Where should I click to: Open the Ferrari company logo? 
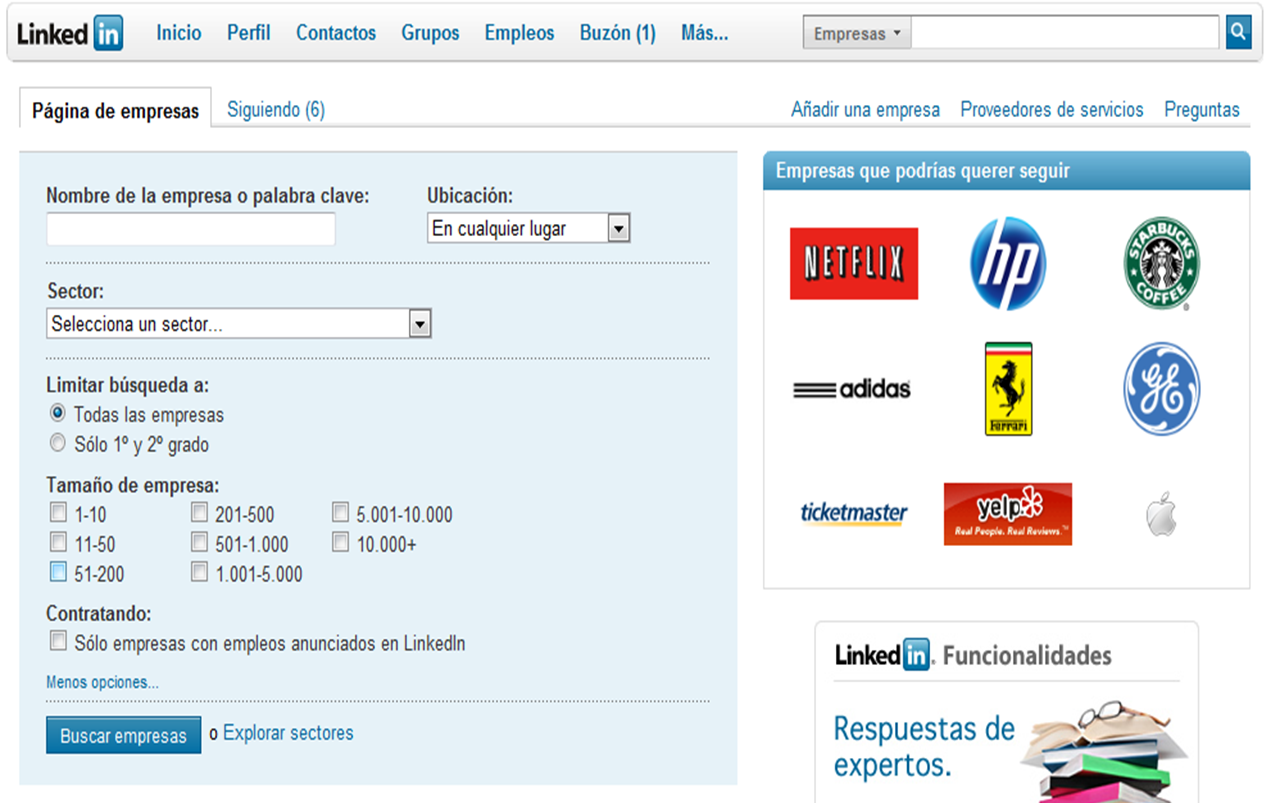point(1008,389)
